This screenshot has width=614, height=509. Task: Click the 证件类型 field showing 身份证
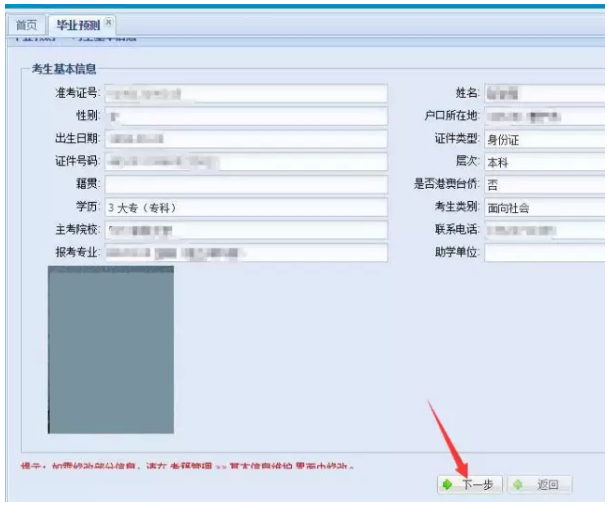545,139
